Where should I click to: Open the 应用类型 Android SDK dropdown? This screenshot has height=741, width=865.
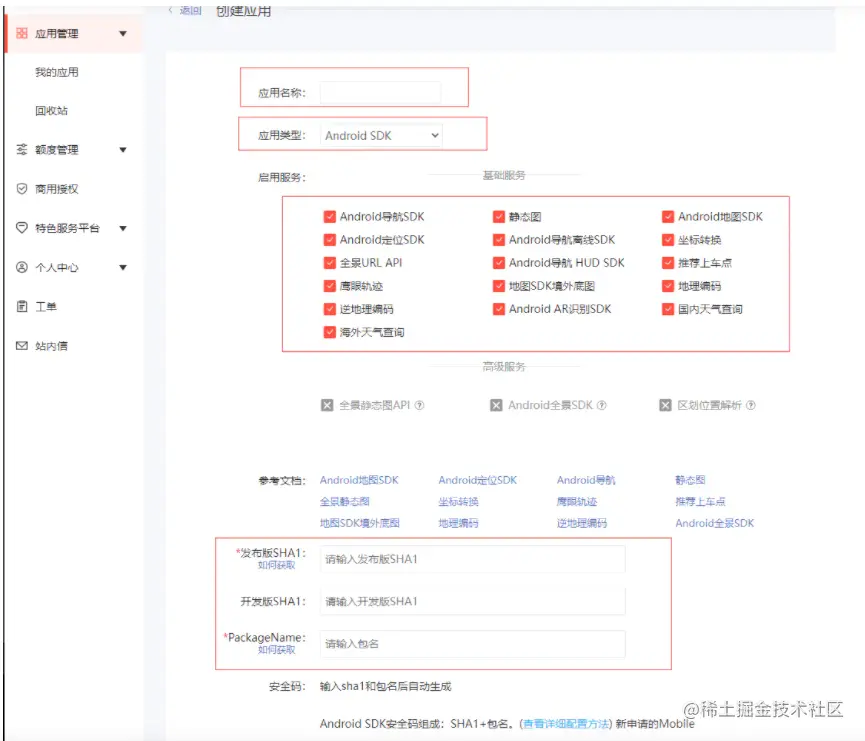[381, 135]
